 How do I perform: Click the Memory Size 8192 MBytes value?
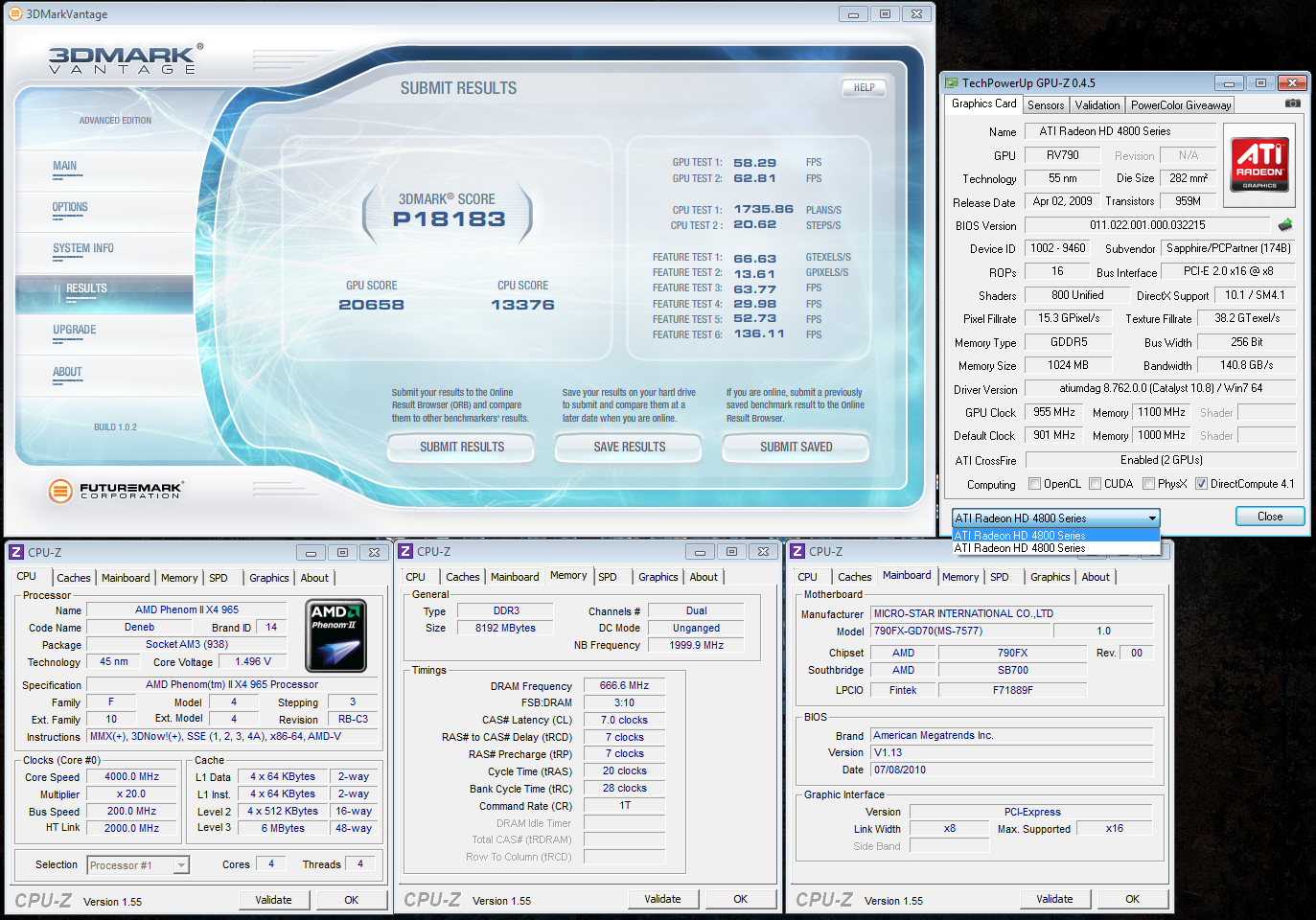[505, 628]
